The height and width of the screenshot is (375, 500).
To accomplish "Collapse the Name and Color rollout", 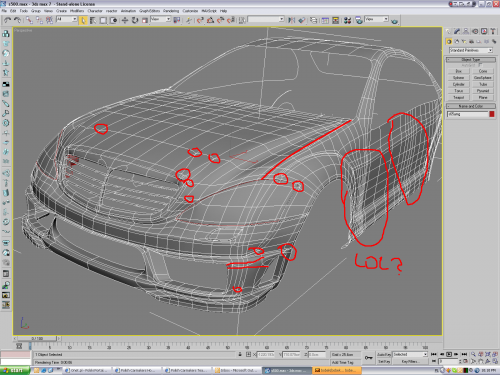I will pyautogui.click(x=471, y=106).
